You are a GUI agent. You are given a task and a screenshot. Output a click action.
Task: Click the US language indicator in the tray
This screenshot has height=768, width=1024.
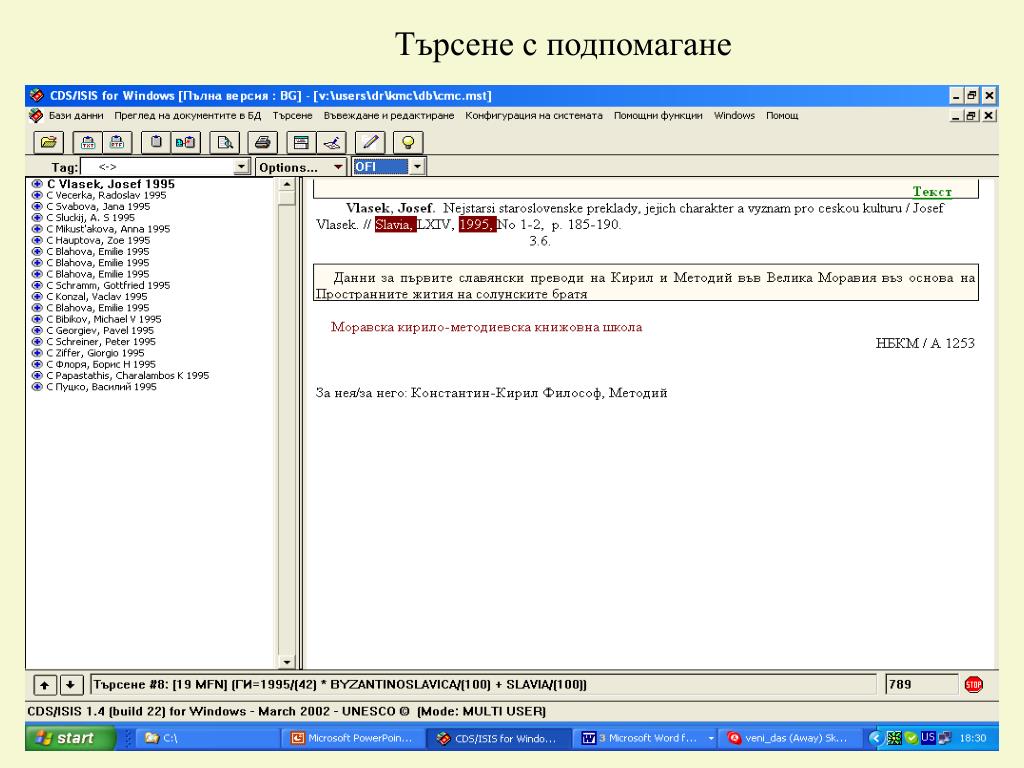(x=927, y=738)
